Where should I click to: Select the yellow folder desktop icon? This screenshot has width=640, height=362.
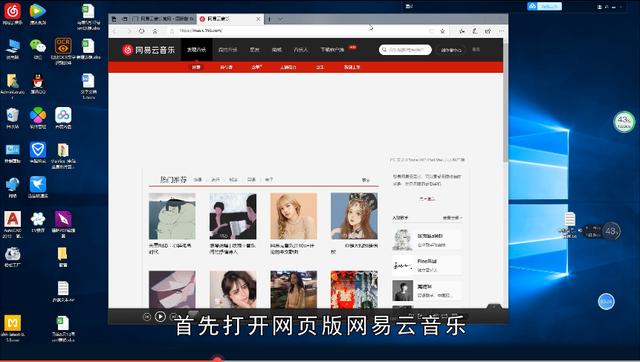click(62, 254)
